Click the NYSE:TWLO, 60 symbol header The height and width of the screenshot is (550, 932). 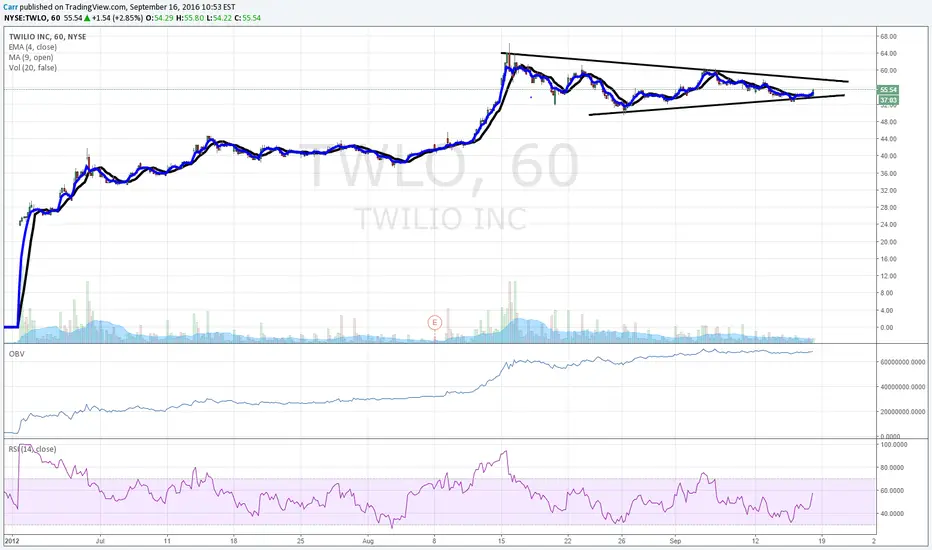(x=32, y=18)
